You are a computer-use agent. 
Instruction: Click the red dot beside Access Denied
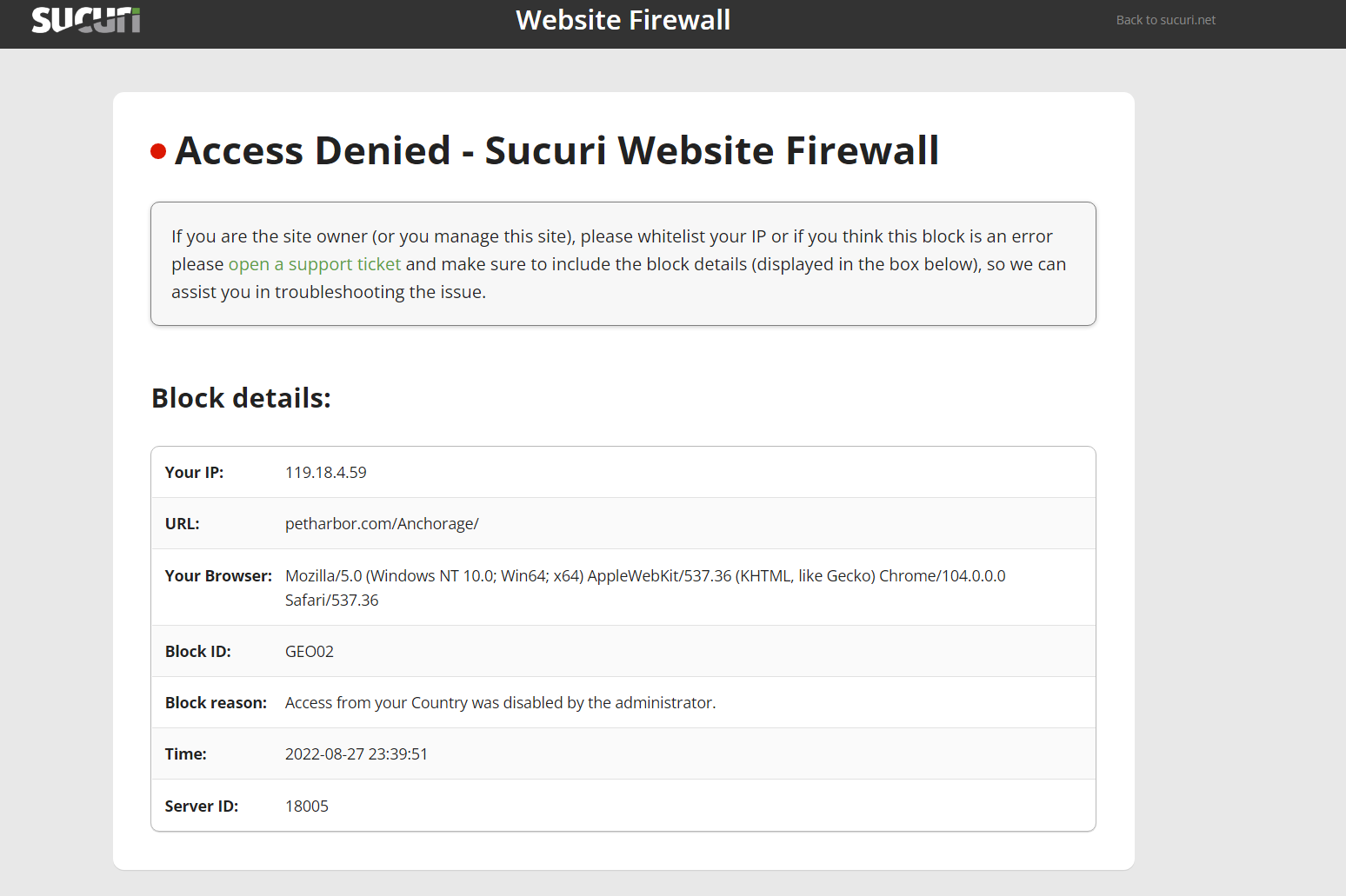coord(158,152)
